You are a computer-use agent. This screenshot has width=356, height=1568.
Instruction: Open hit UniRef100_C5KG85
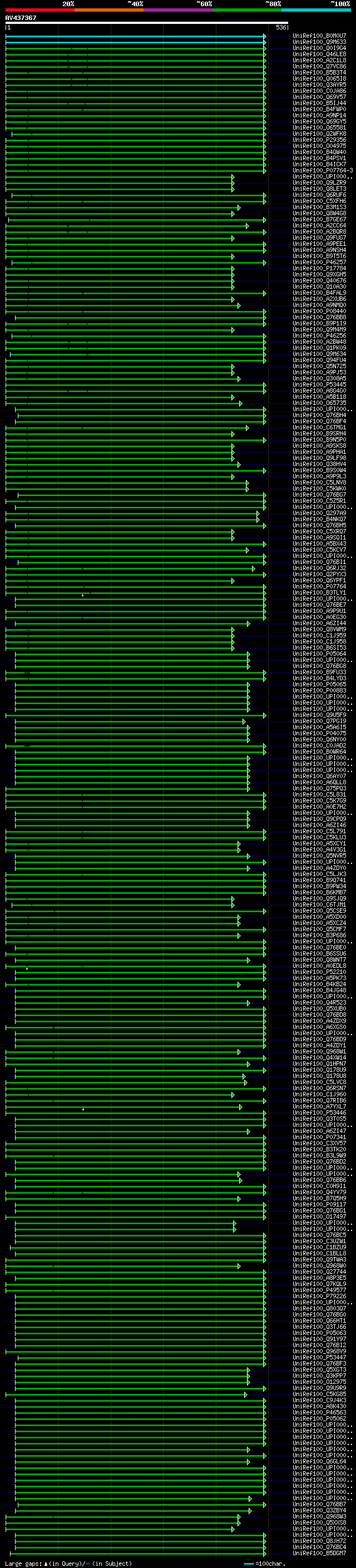coord(319,1394)
